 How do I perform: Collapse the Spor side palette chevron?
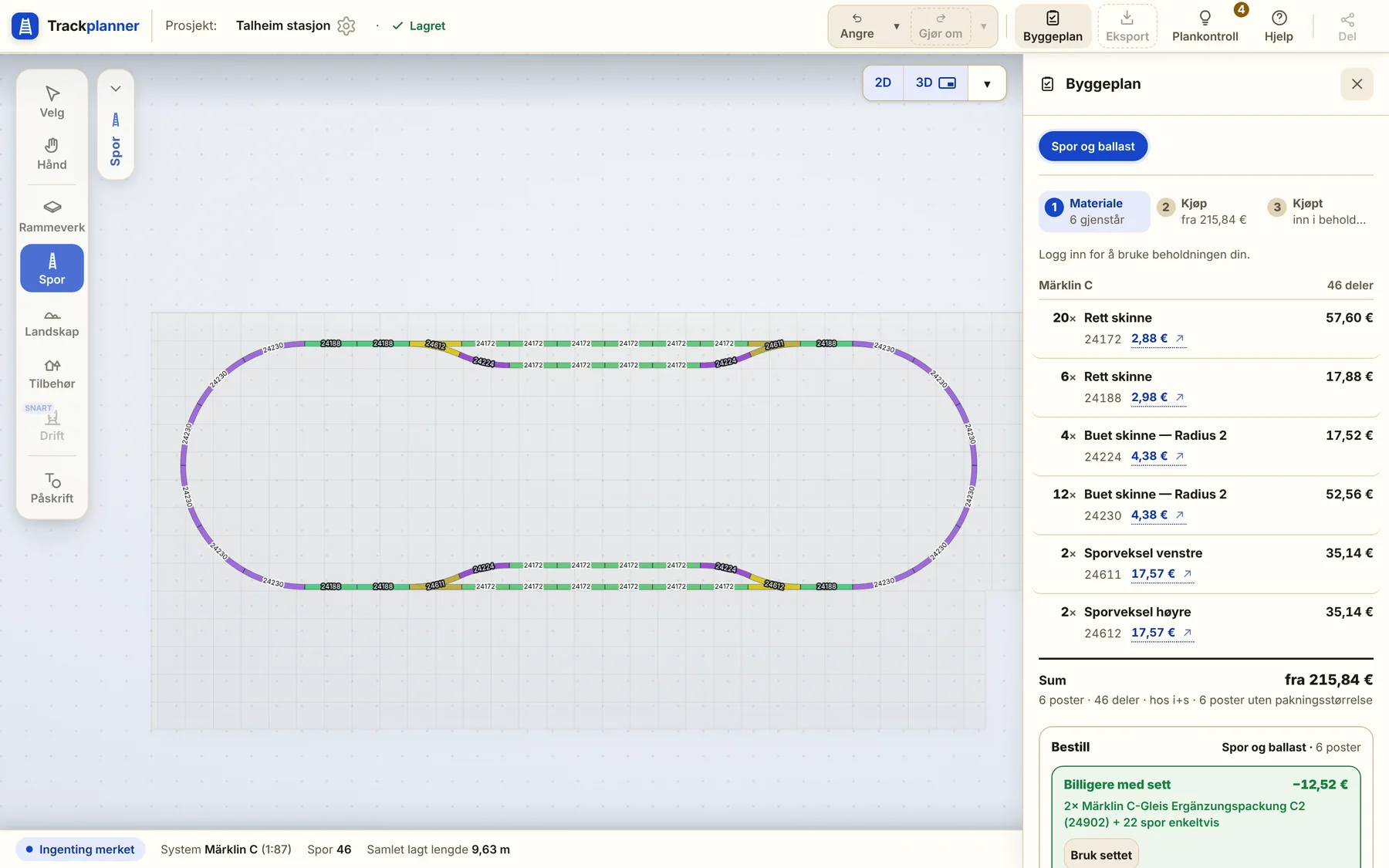coord(116,89)
